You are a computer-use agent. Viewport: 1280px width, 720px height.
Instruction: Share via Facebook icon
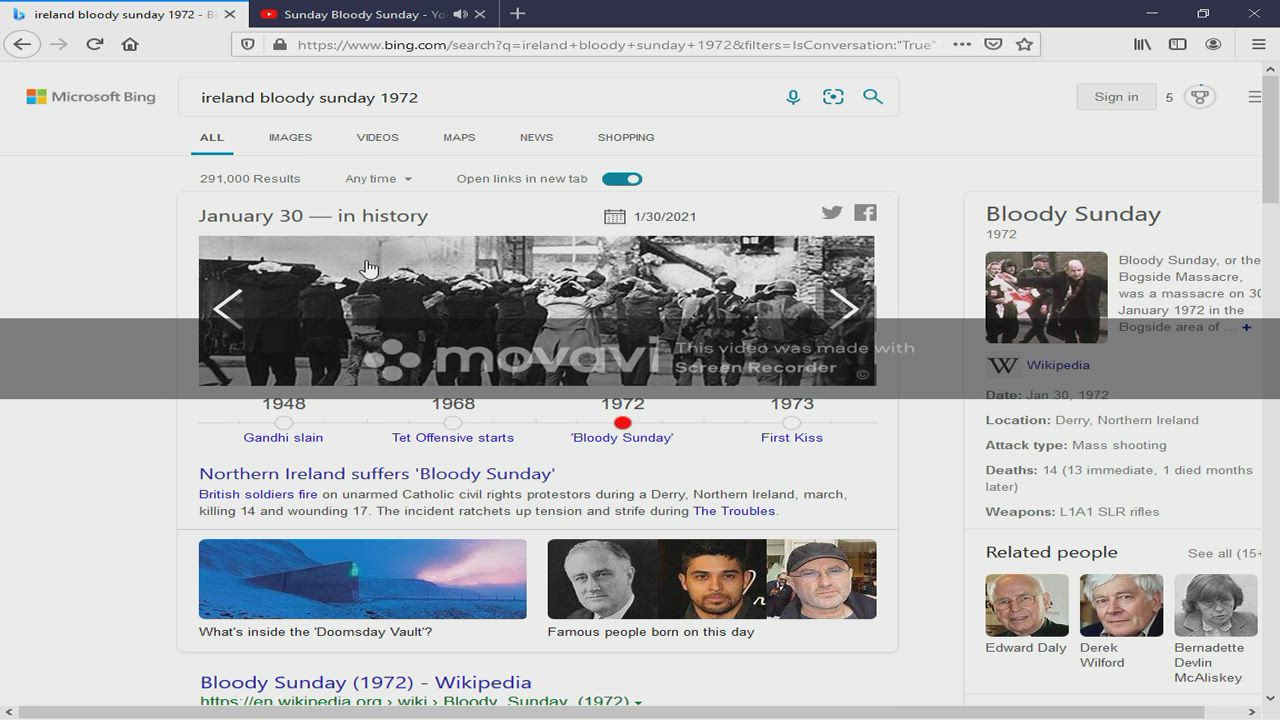(865, 212)
